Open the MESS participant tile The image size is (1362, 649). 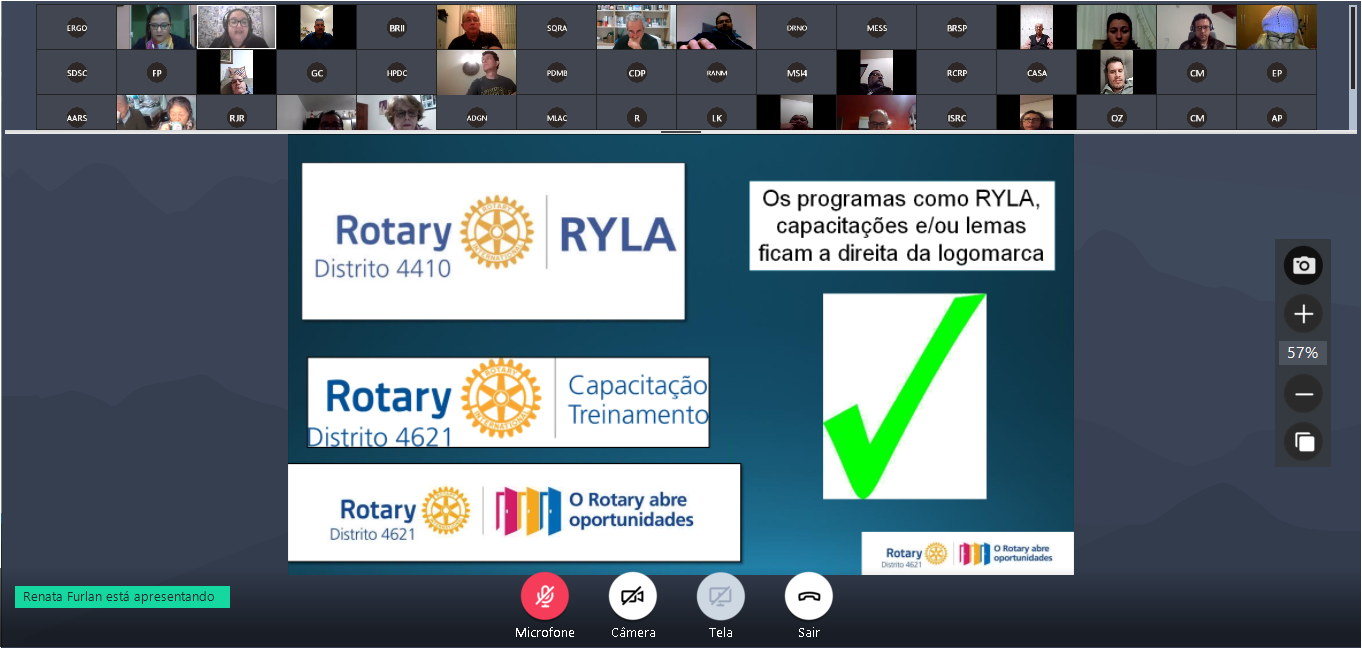877,28
